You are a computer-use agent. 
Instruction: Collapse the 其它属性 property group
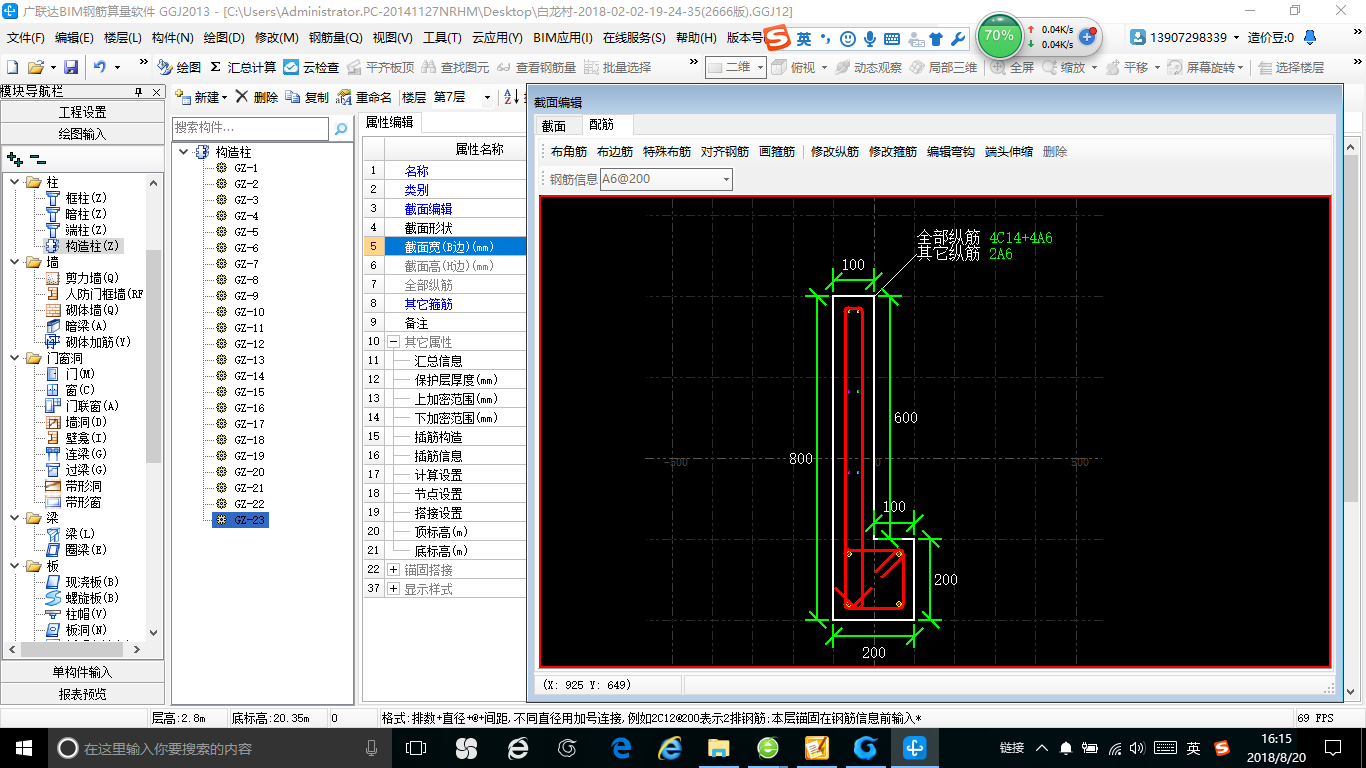393,342
